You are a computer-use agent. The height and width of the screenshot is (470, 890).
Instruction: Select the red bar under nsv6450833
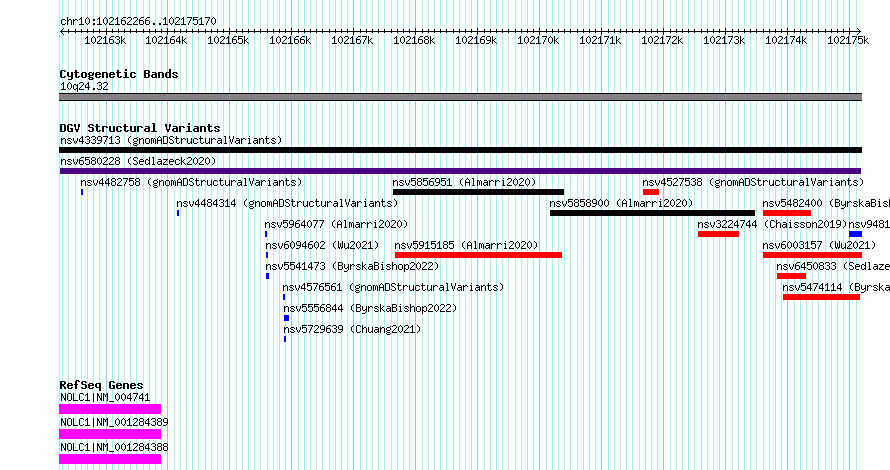click(x=791, y=276)
